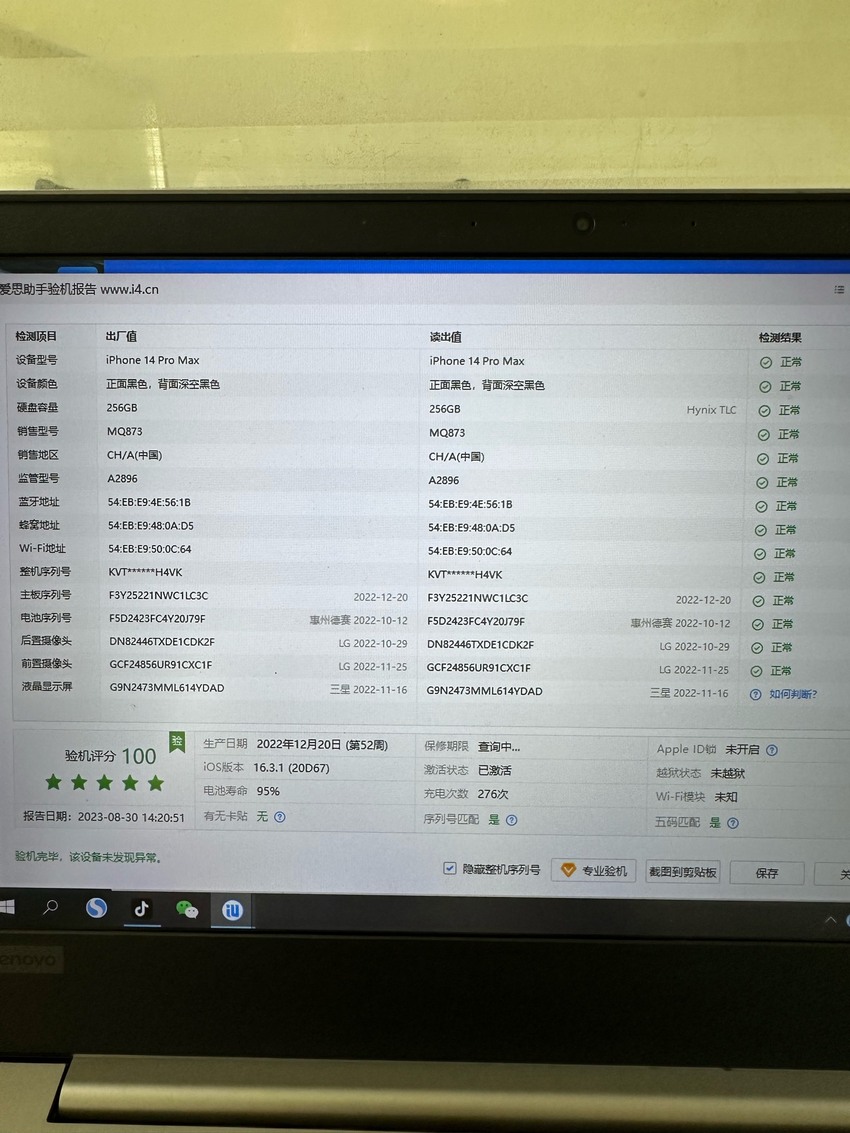Click the 充电次数 value 276次

coord(493,794)
